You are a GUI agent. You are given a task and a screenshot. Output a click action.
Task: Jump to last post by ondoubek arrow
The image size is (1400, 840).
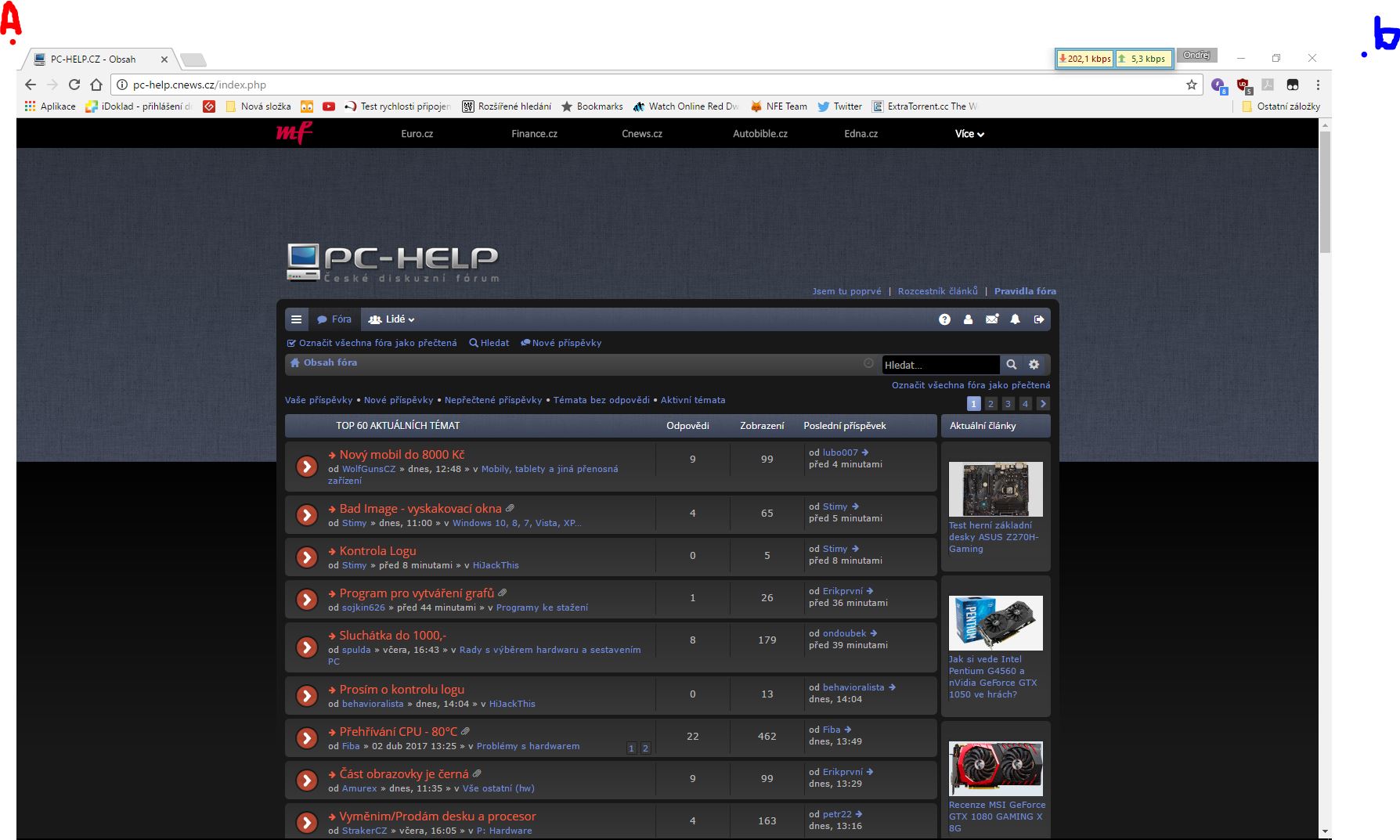pyautogui.click(x=874, y=633)
